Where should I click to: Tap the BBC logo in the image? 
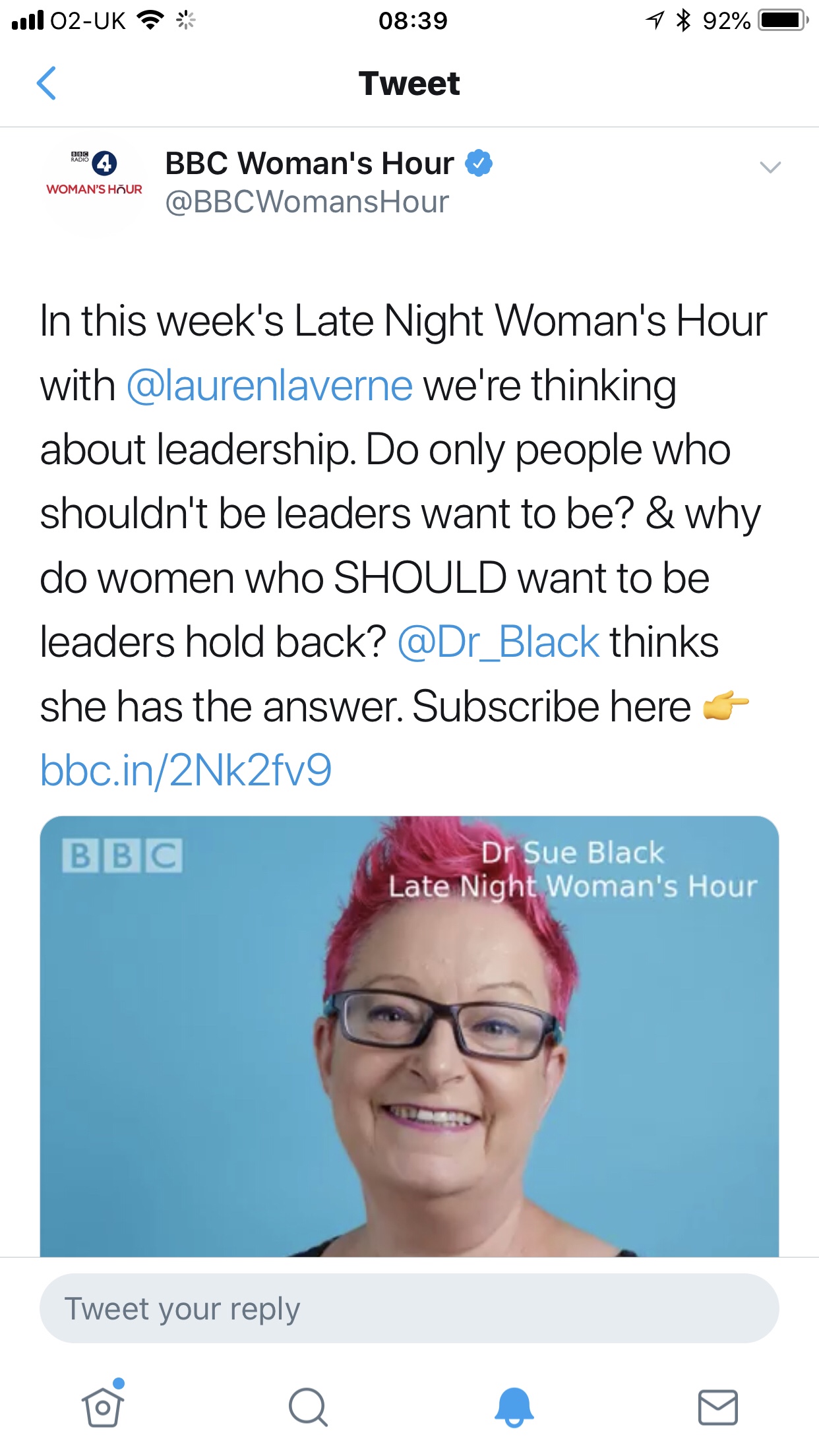coord(122,856)
